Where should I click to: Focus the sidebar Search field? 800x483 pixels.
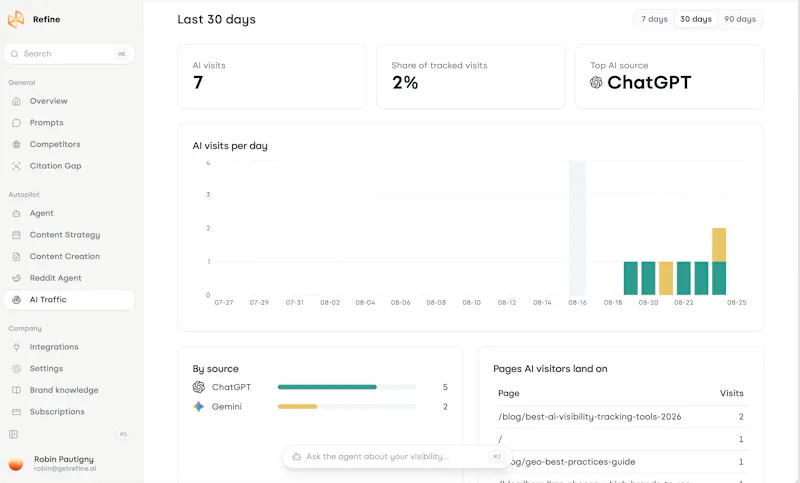pos(69,54)
